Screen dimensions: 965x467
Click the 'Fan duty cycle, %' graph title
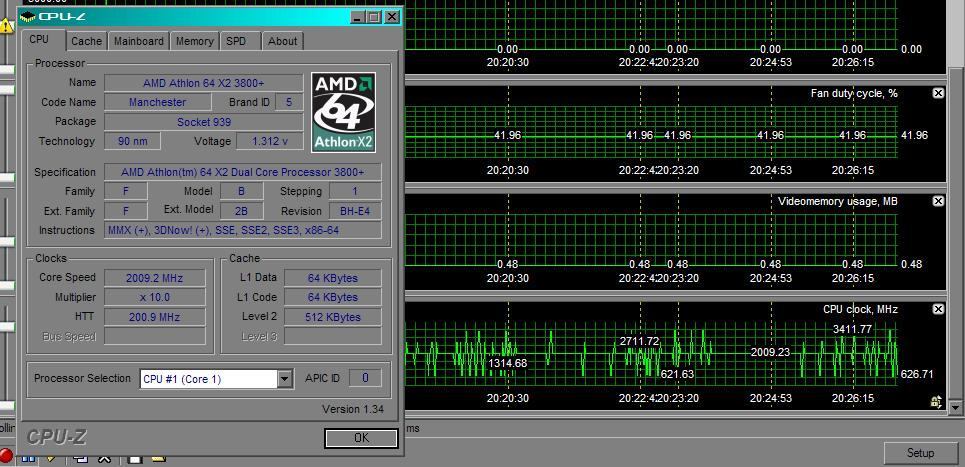[854, 94]
